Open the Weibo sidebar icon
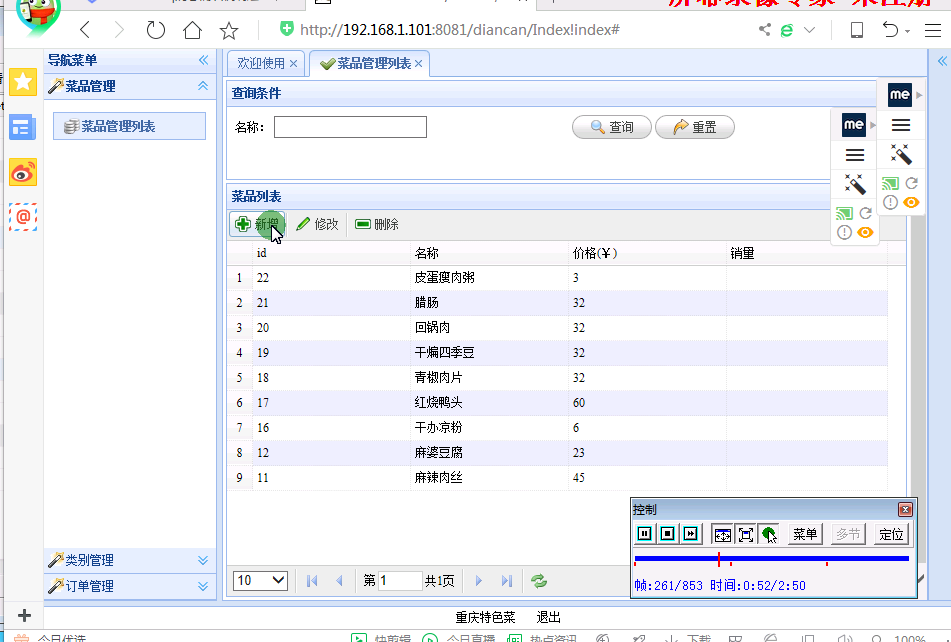This screenshot has width=951, height=642. [x=23, y=172]
